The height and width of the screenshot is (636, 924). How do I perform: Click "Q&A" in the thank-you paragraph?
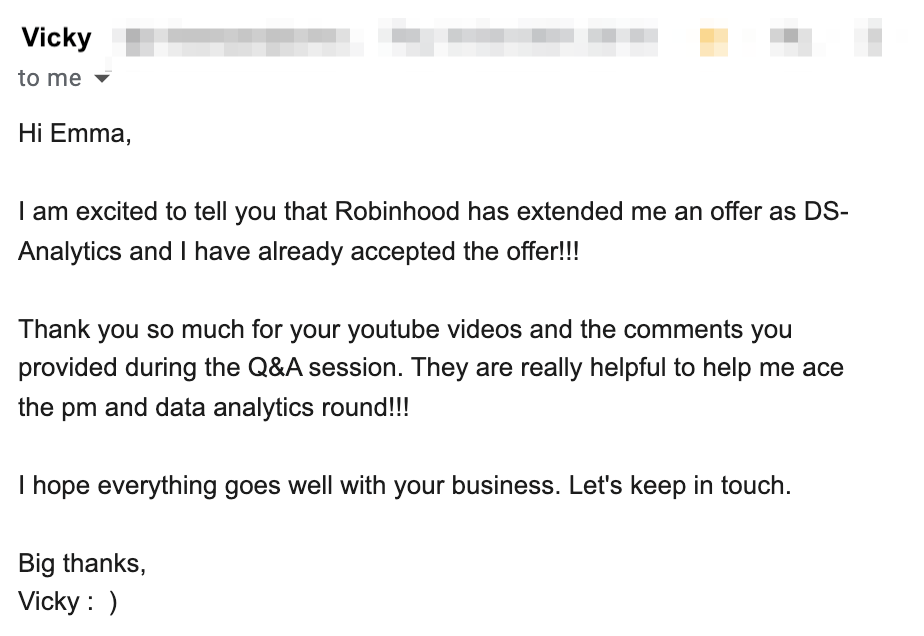(x=275, y=368)
